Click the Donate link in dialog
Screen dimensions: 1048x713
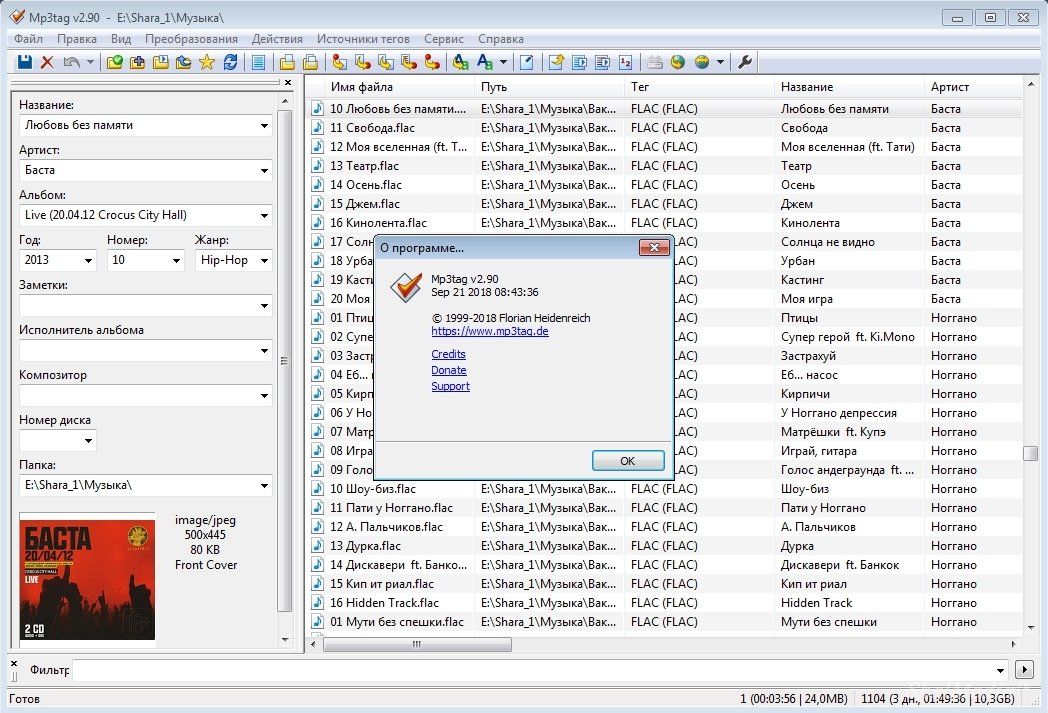point(448,370)
